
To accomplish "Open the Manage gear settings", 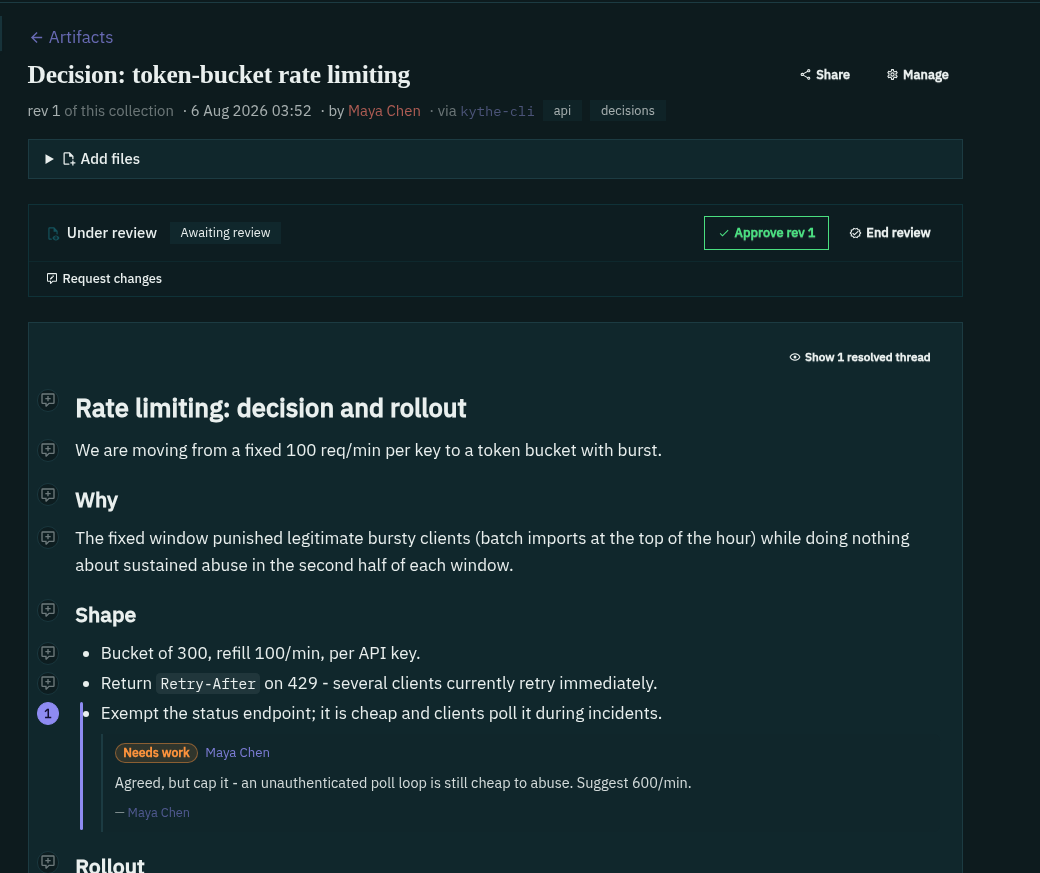I will 918,75.
